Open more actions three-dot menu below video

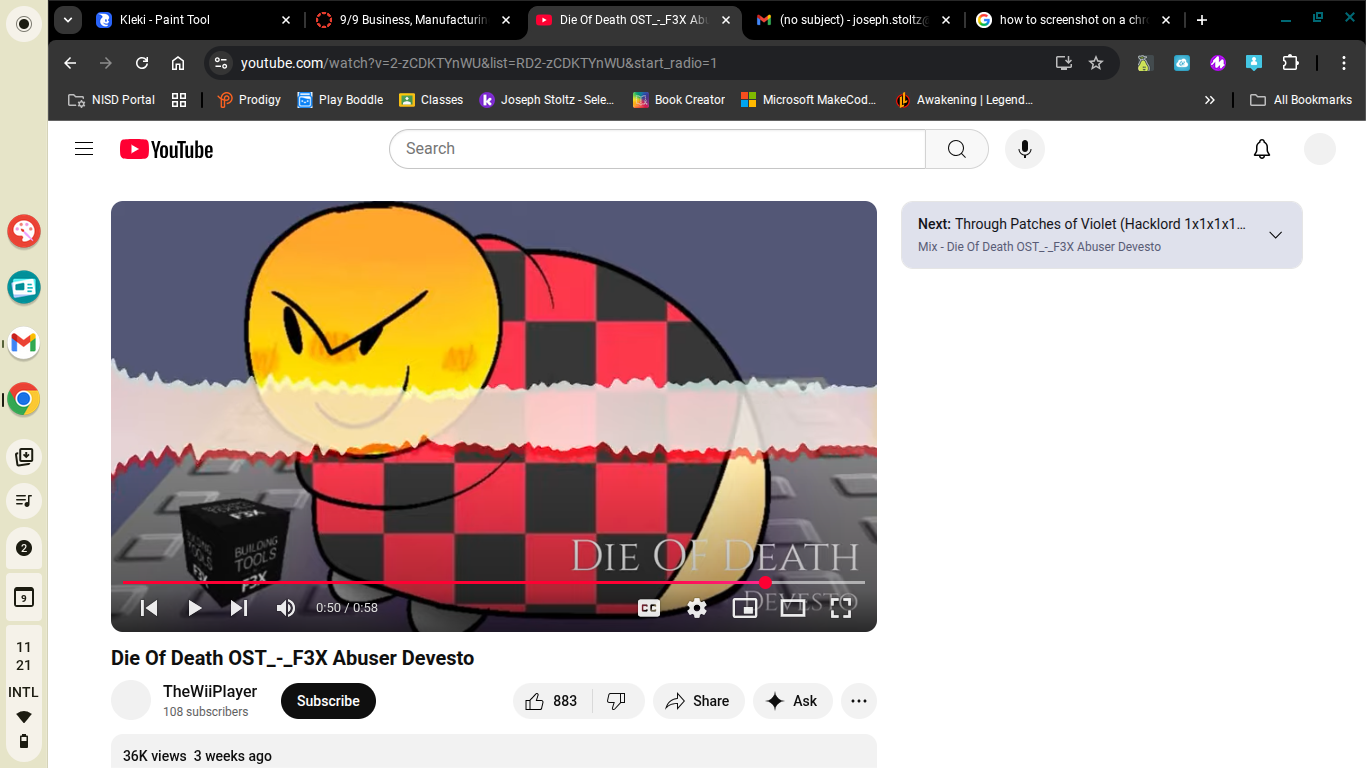858,701
